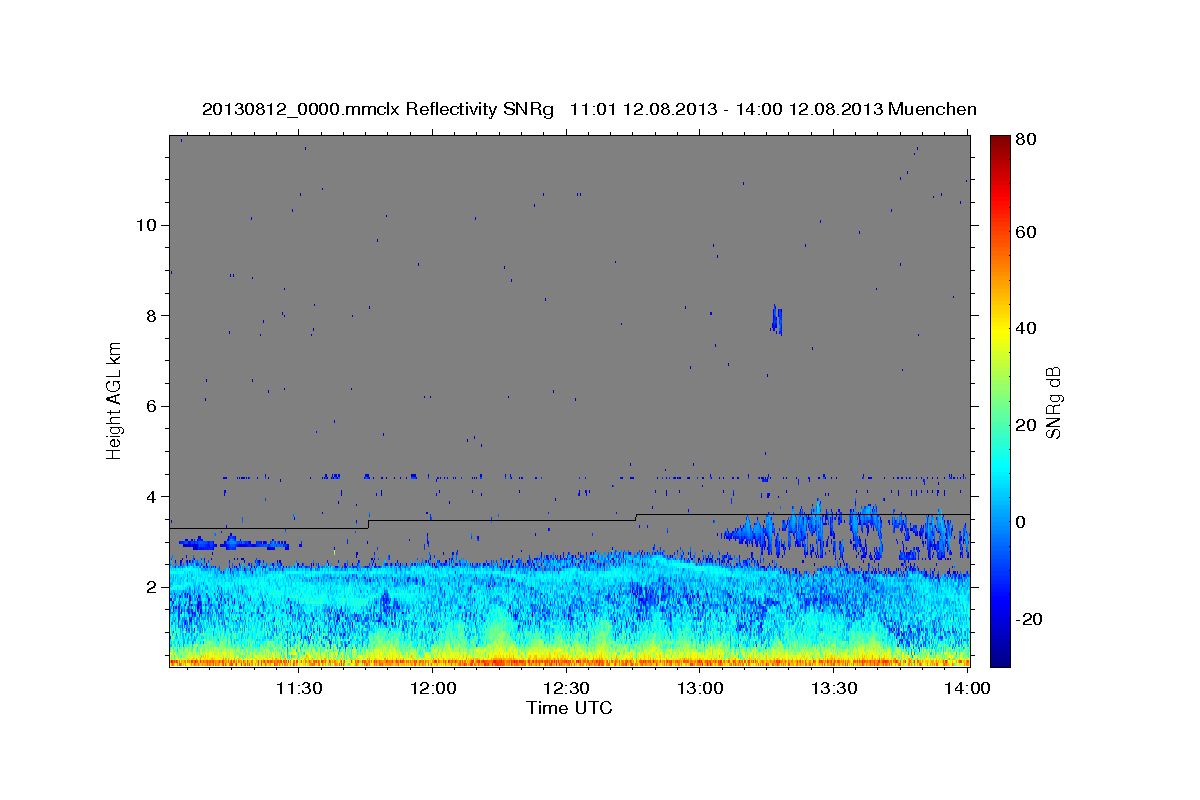Click the colorbar value 40
The image size is (1200, 800).
pyautogui.click(x=1025, y=328)
